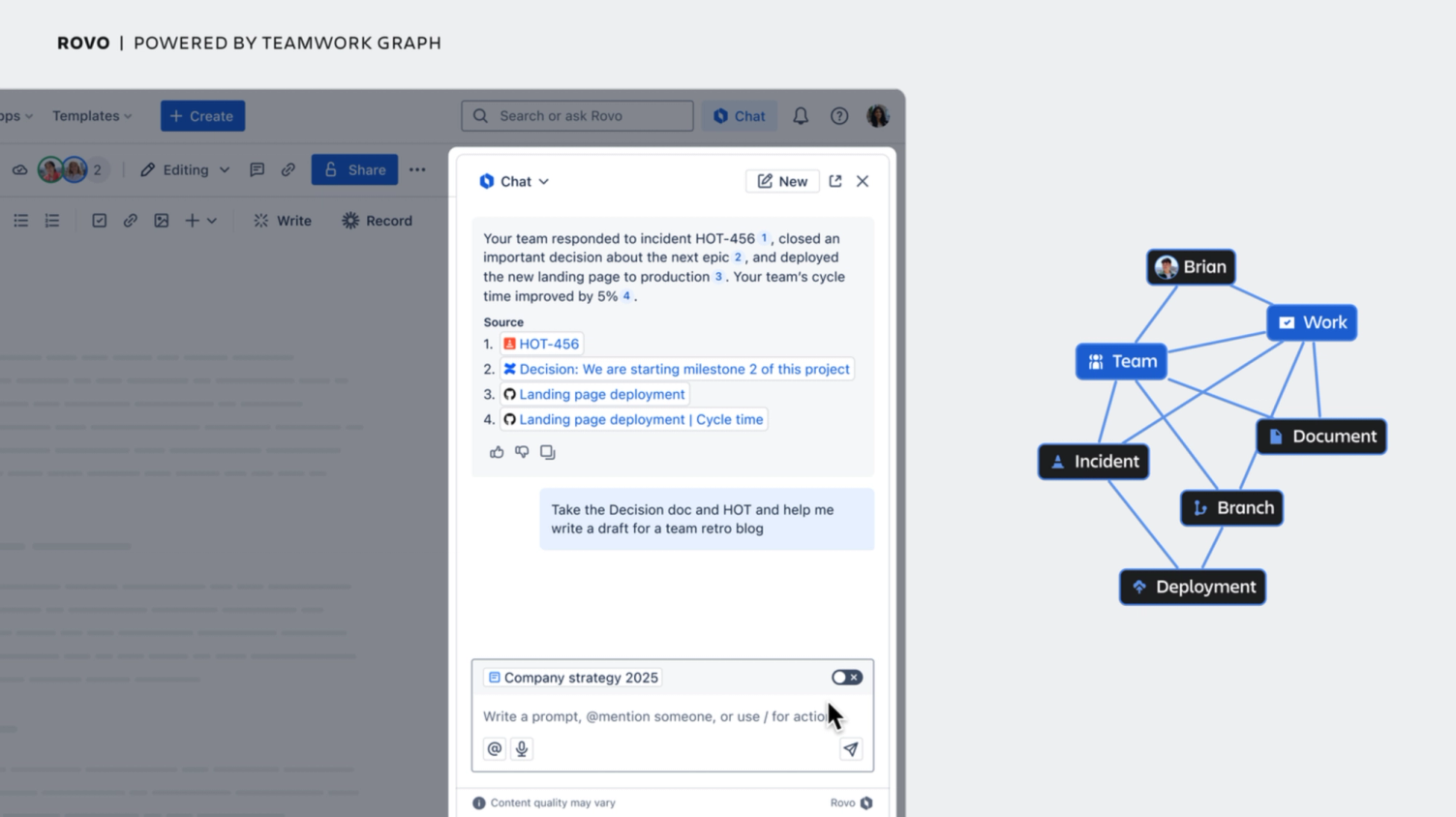Click citation 4 after 5%
1456x817 pixels.
click(x=626, y=296)
